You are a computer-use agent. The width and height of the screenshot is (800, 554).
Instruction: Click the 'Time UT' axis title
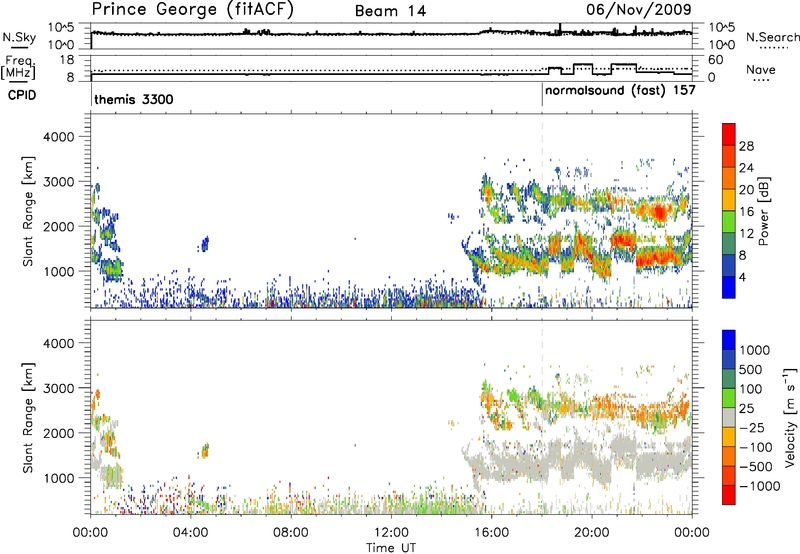click(391, 547)
